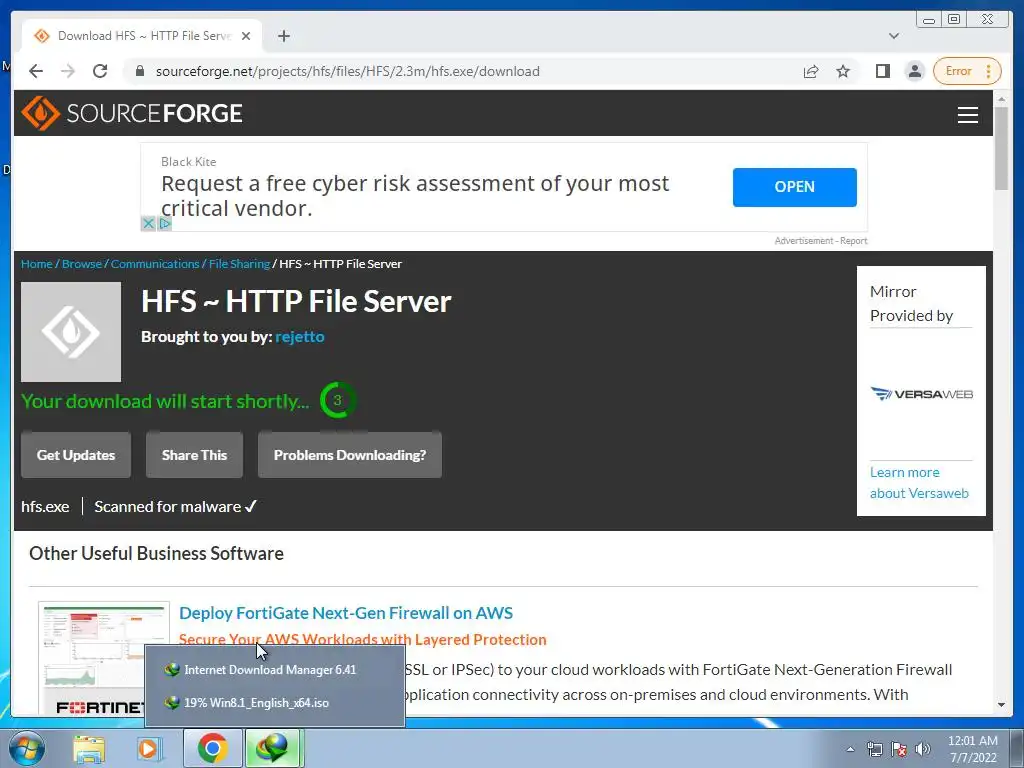
Task: Click the Advertisement - Report link
Action: click(821, 241)
